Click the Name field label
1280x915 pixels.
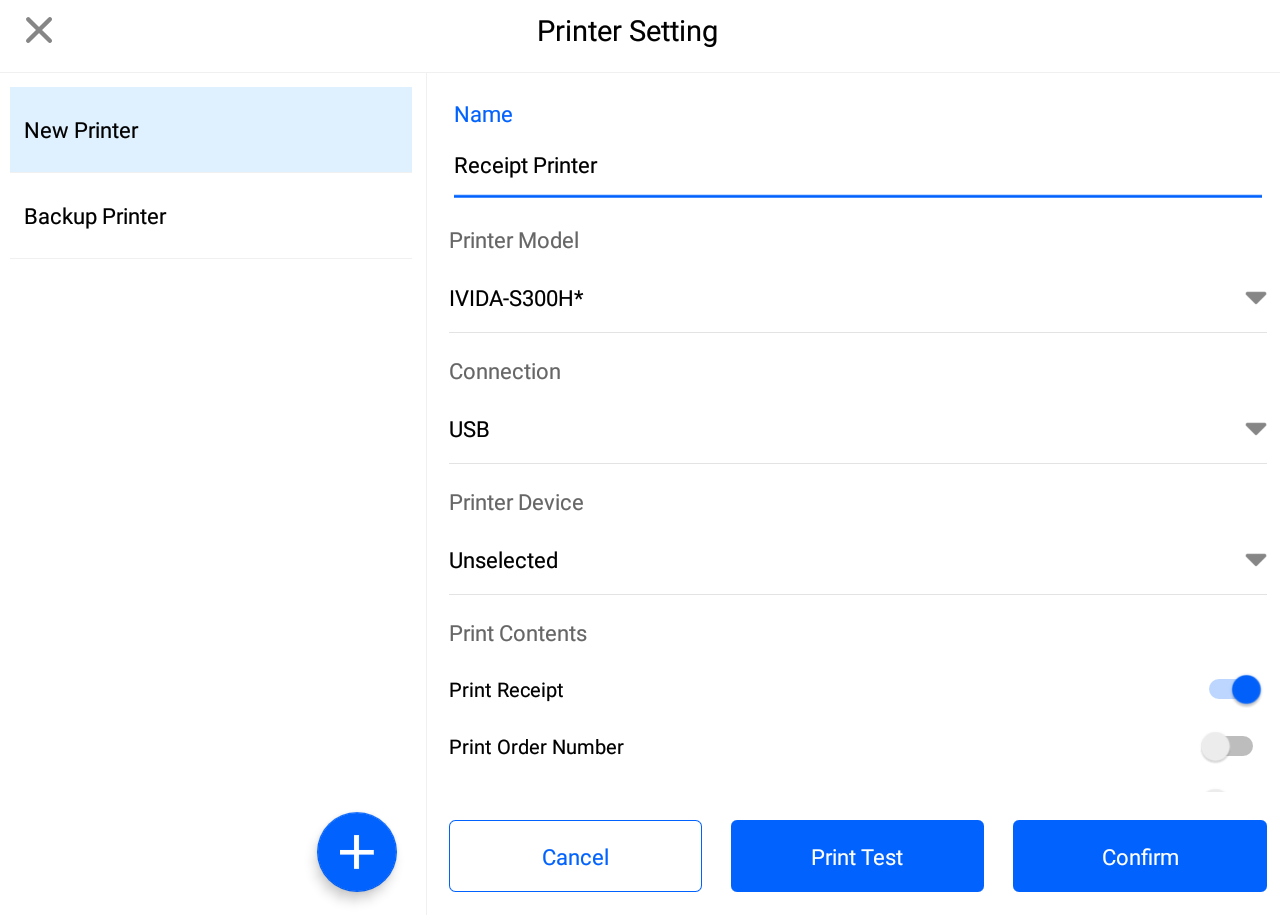483,115
